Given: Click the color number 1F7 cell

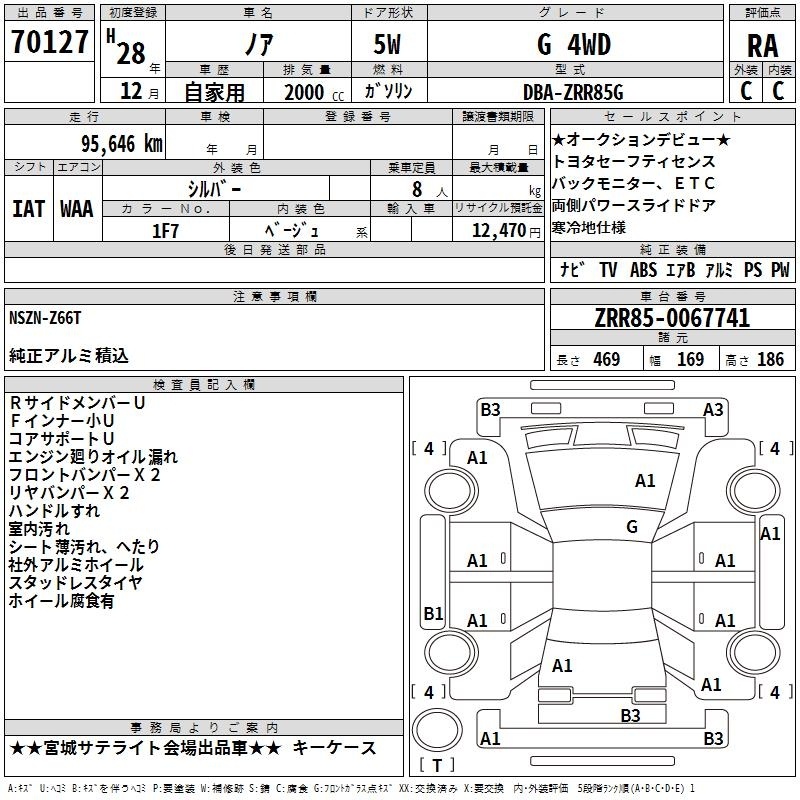Looking at the screenshot, I should pyautogui.click(x=166, y=231).
